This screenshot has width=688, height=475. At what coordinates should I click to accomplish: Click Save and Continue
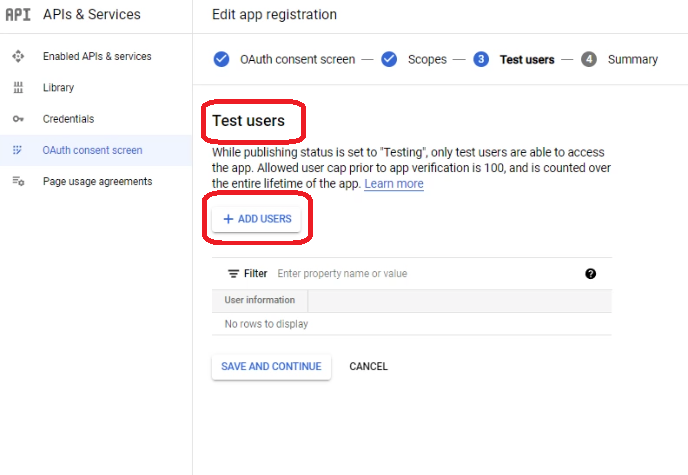271,367
